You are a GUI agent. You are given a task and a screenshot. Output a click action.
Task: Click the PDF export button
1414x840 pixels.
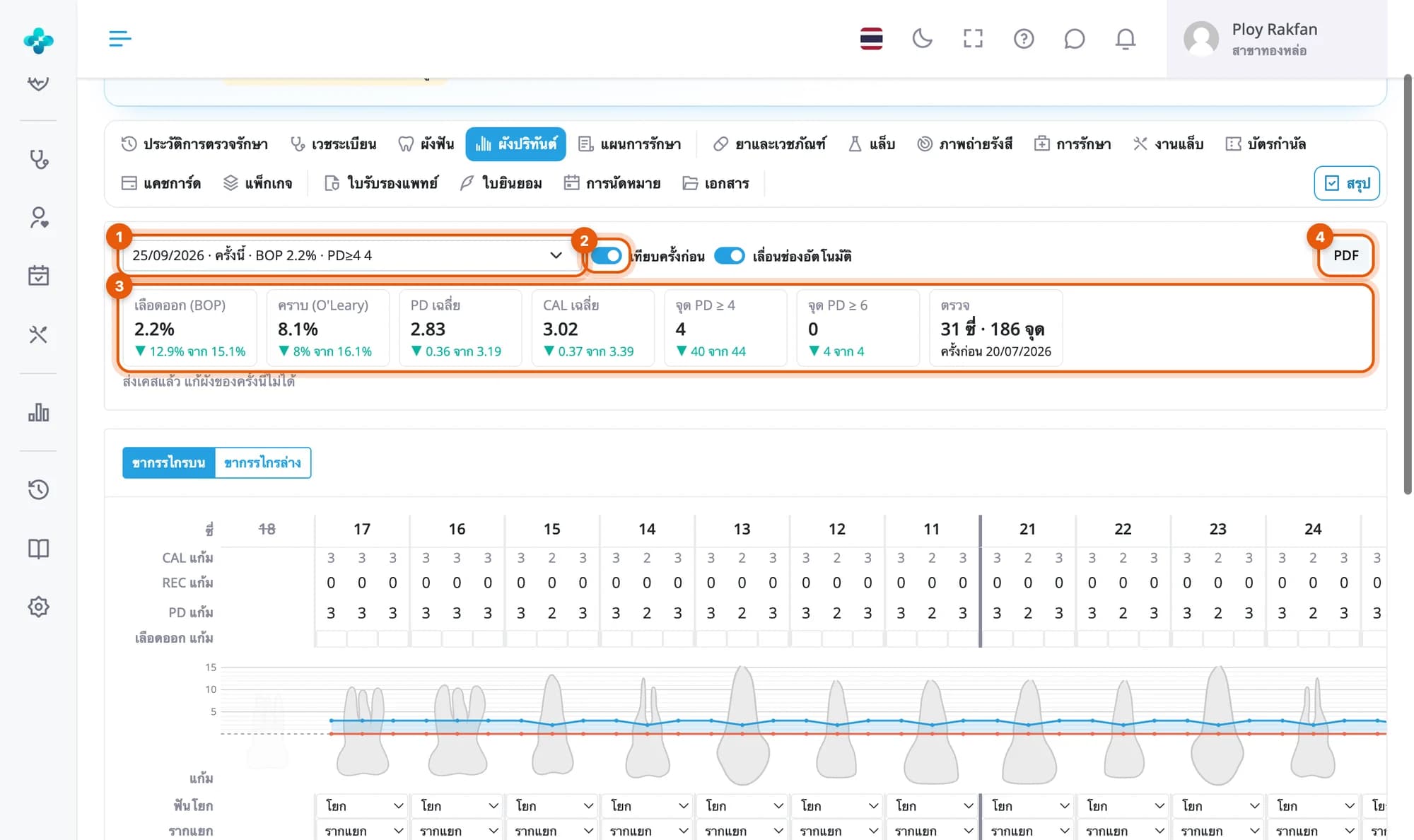[x=1346, y=255]
